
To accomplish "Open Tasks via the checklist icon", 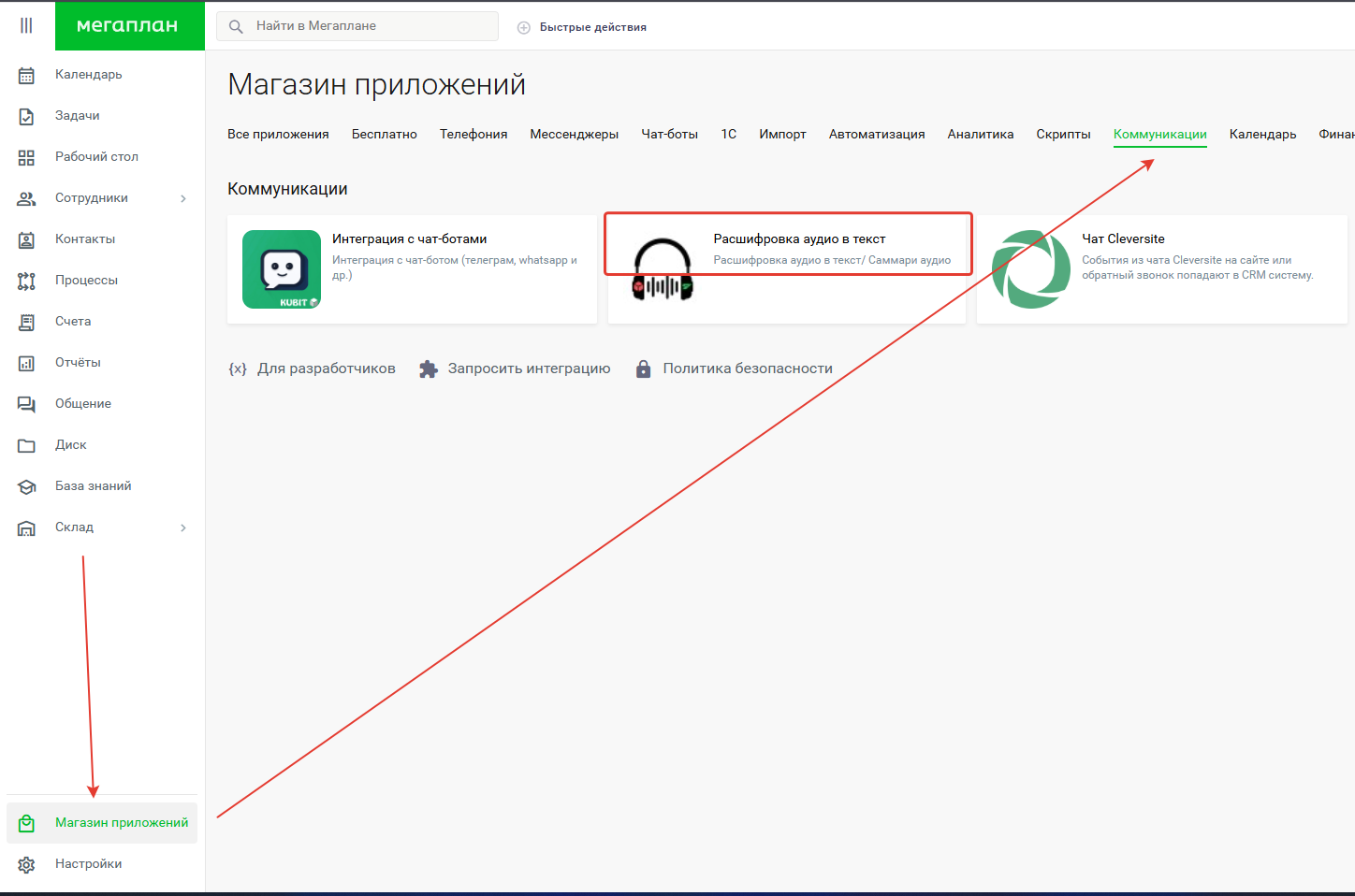I will pyautogui.click(x=26, y=116).
